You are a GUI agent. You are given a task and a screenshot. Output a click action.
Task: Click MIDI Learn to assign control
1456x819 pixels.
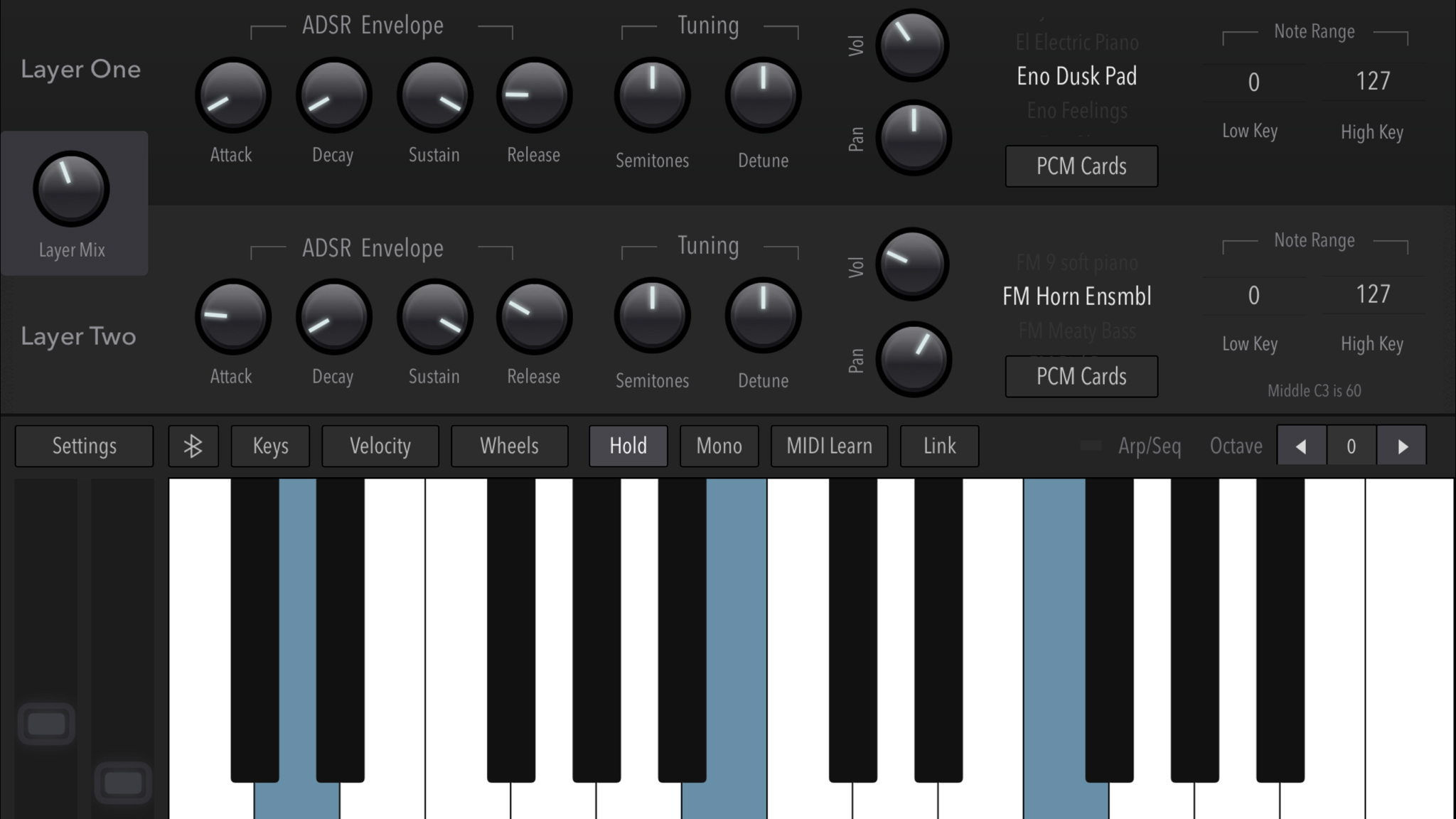click(x=828, y=446)
